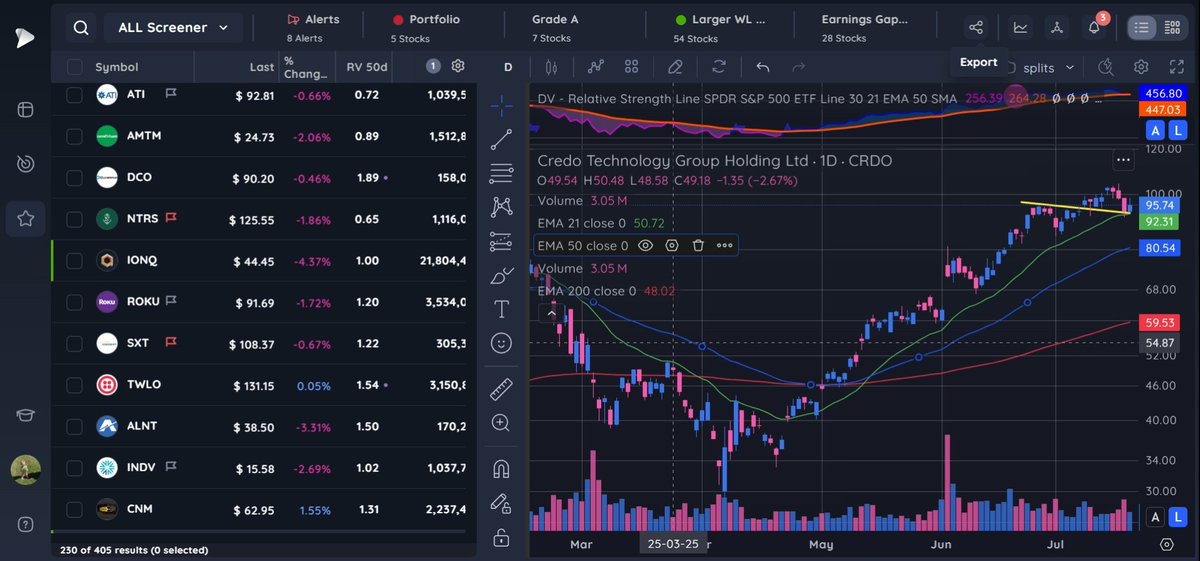Select the forecast and measurement tool
The image size is (1200, 561).
pos(502,241)
